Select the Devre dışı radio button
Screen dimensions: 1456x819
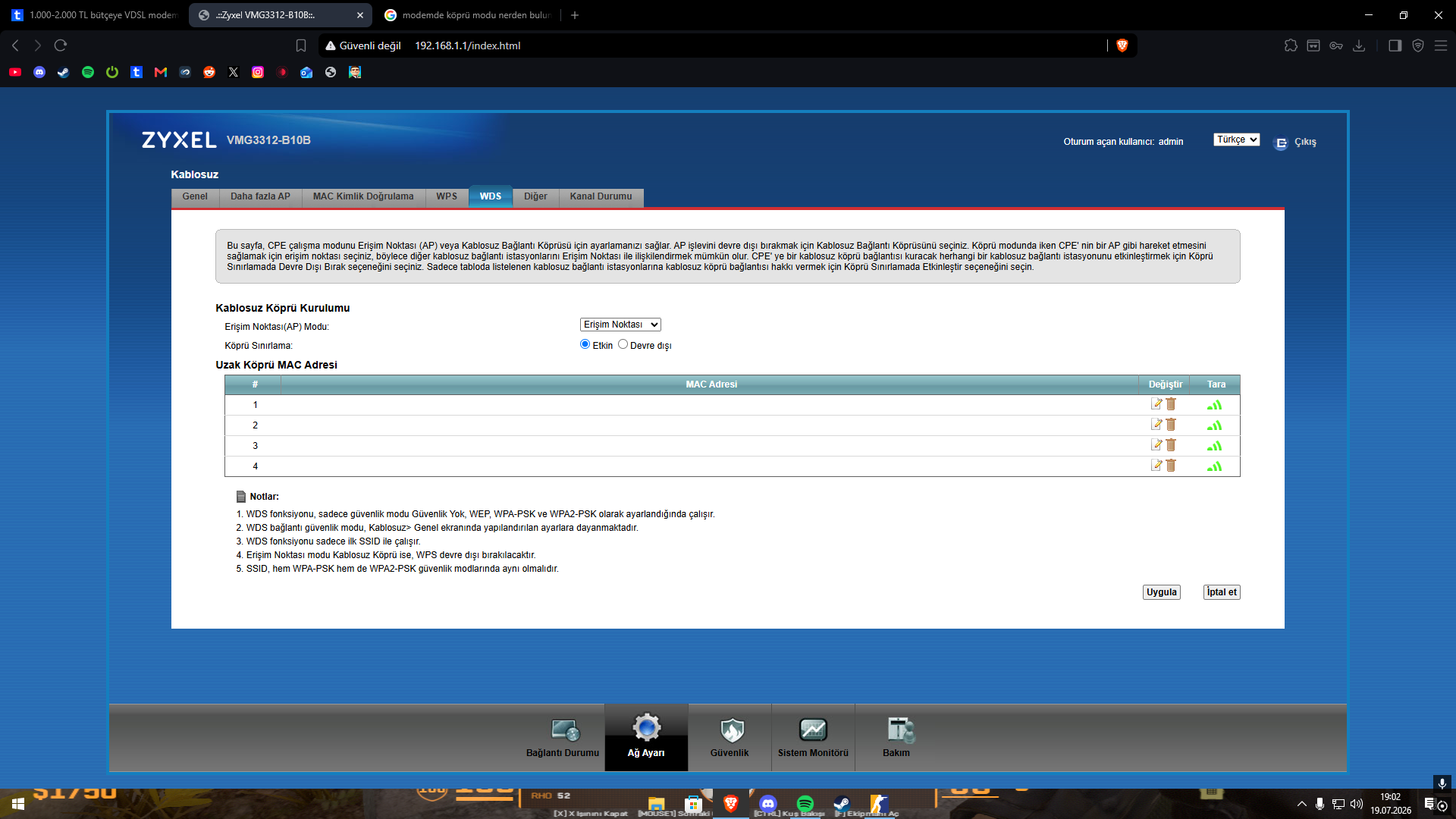pyautogui.click(x=623, y=344)
